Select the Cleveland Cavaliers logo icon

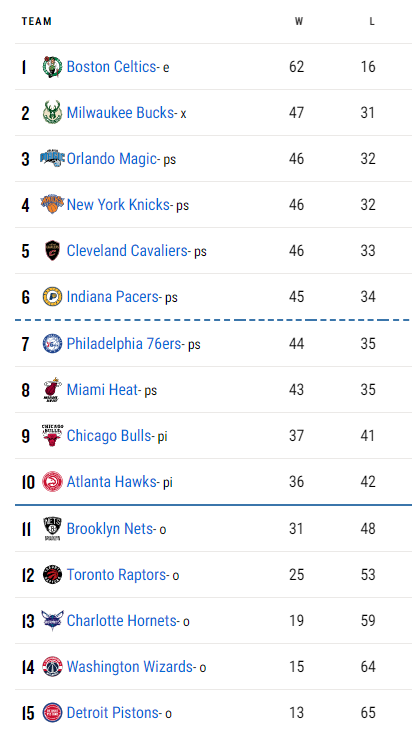pyautogui.click(x=52, y=250)
